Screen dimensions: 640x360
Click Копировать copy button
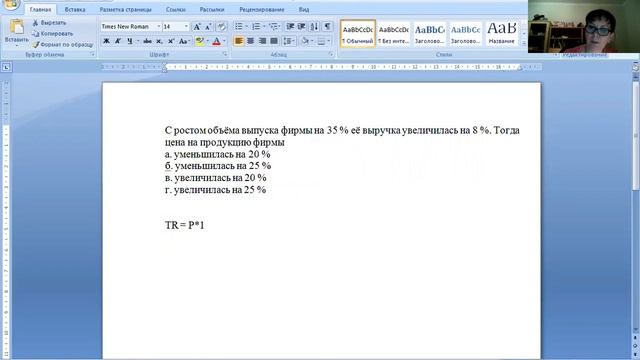coord(53,33)
